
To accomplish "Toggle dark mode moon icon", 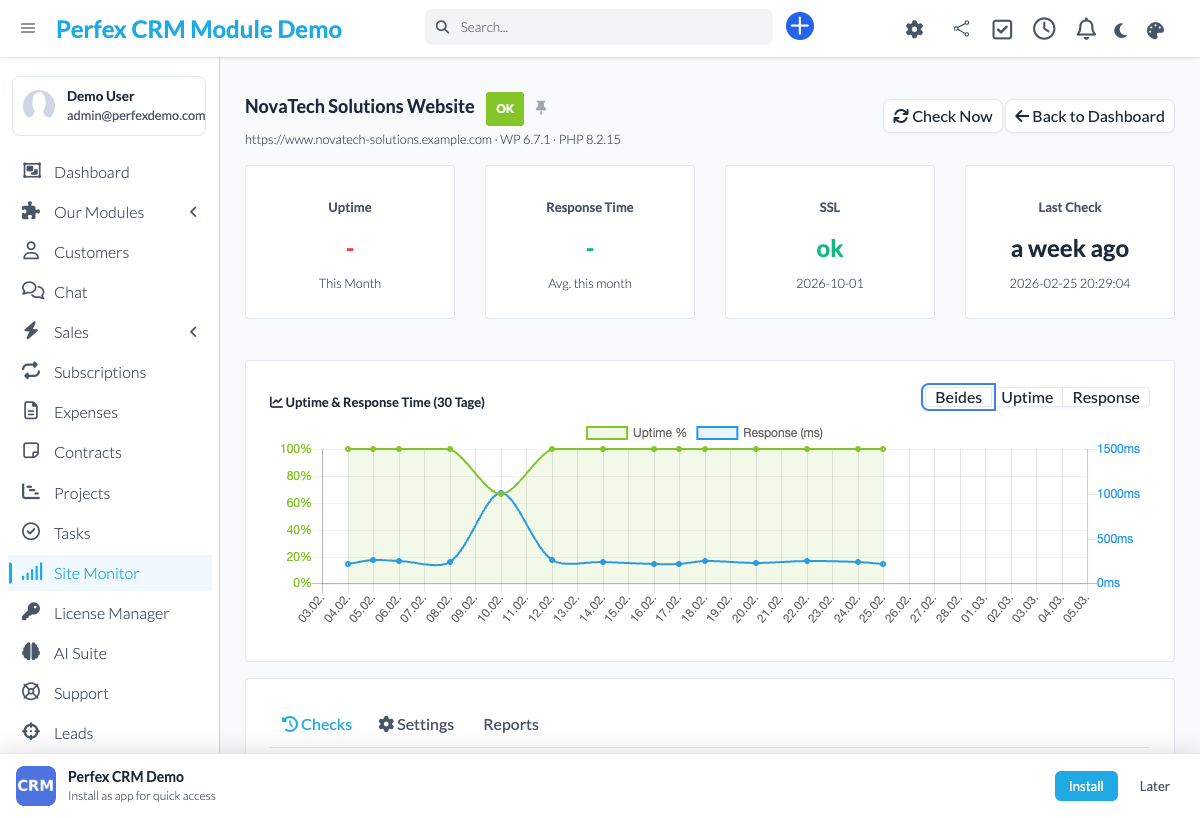I will coord(1121,30).
